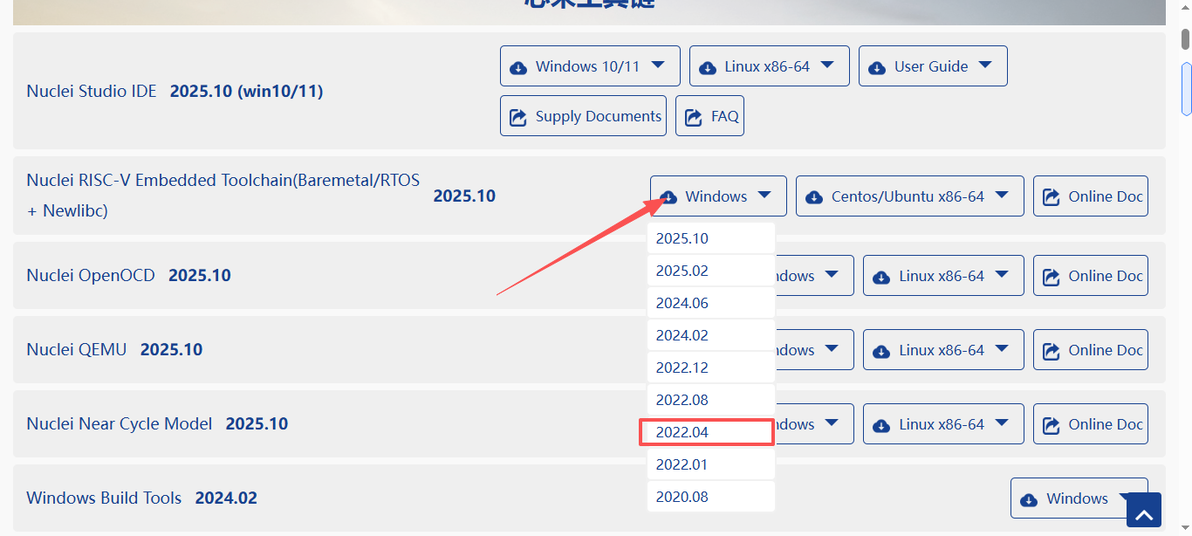The width and height of the screenshot is (1192, 536).
Task: Click Online Doc share icon in OpenOCD row
Action: click(x=1051, y=277)
